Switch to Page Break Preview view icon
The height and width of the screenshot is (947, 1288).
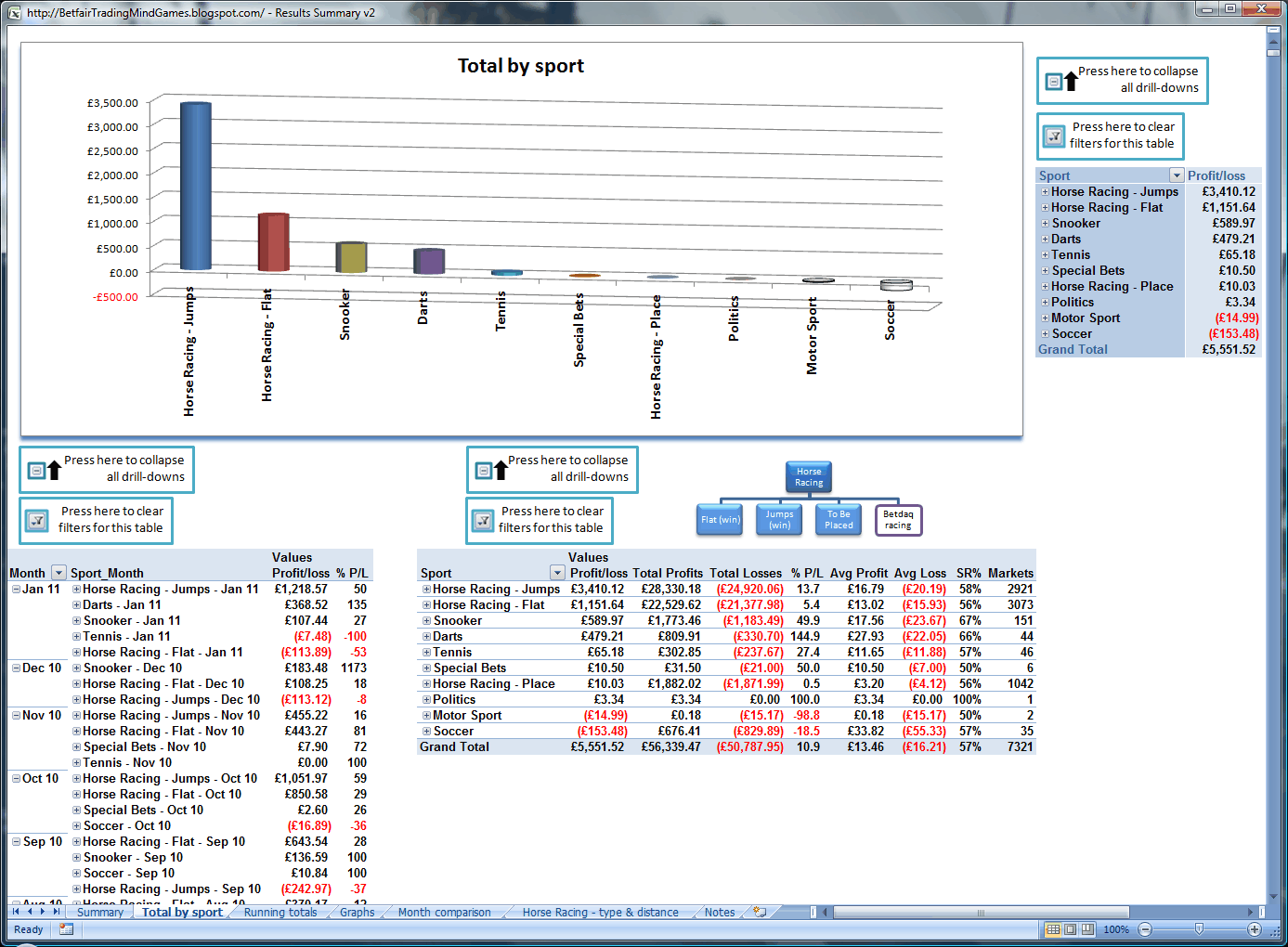click(x=1086, y=929)
